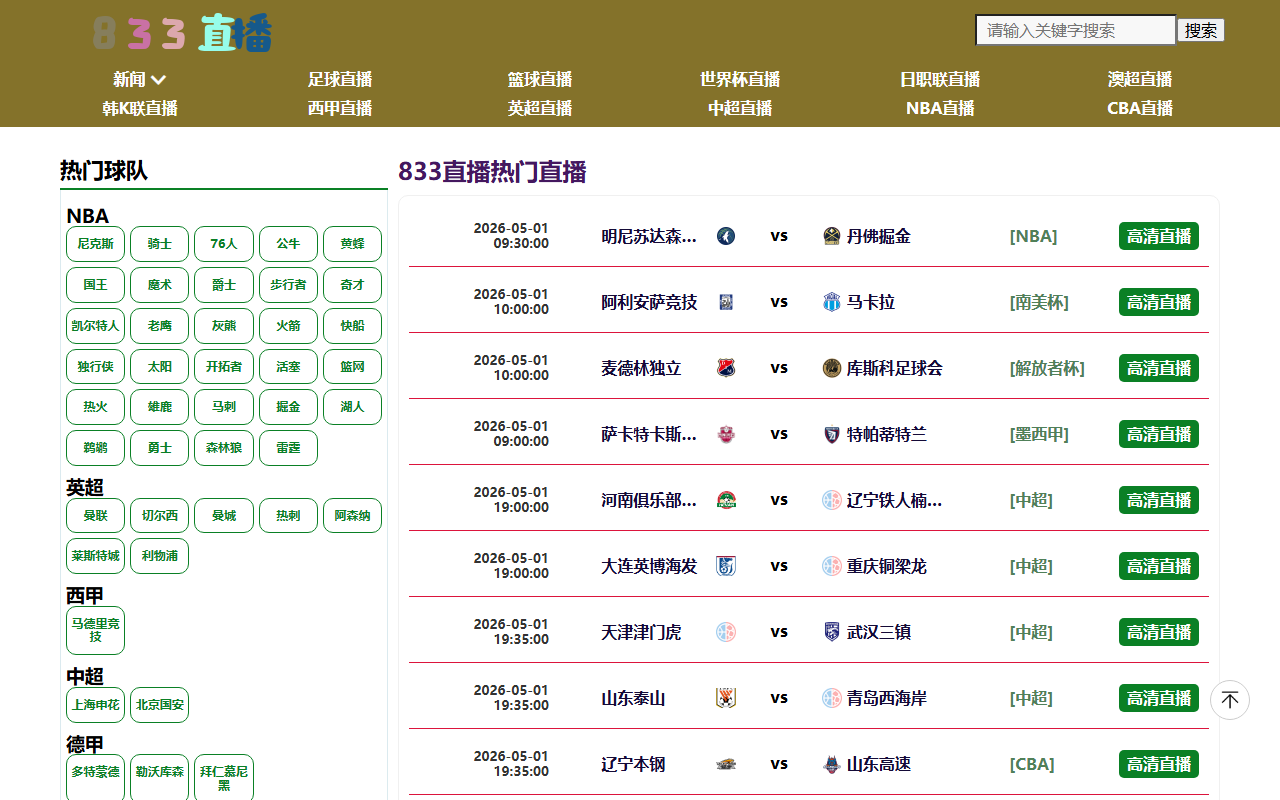
Task: Open the 足球直播 nav item
Action: pyautogui.click(x=340, y=79)
